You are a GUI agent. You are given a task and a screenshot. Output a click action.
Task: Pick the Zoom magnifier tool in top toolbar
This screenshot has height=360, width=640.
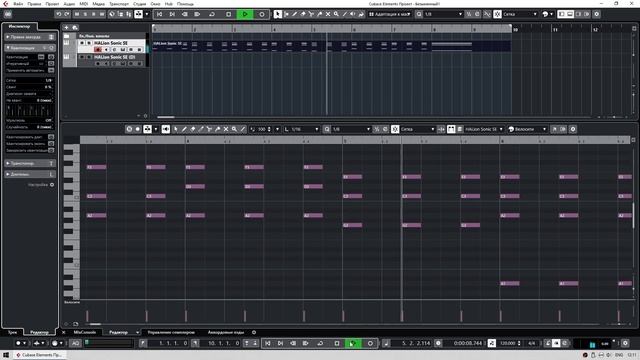[x=336, y=14]
